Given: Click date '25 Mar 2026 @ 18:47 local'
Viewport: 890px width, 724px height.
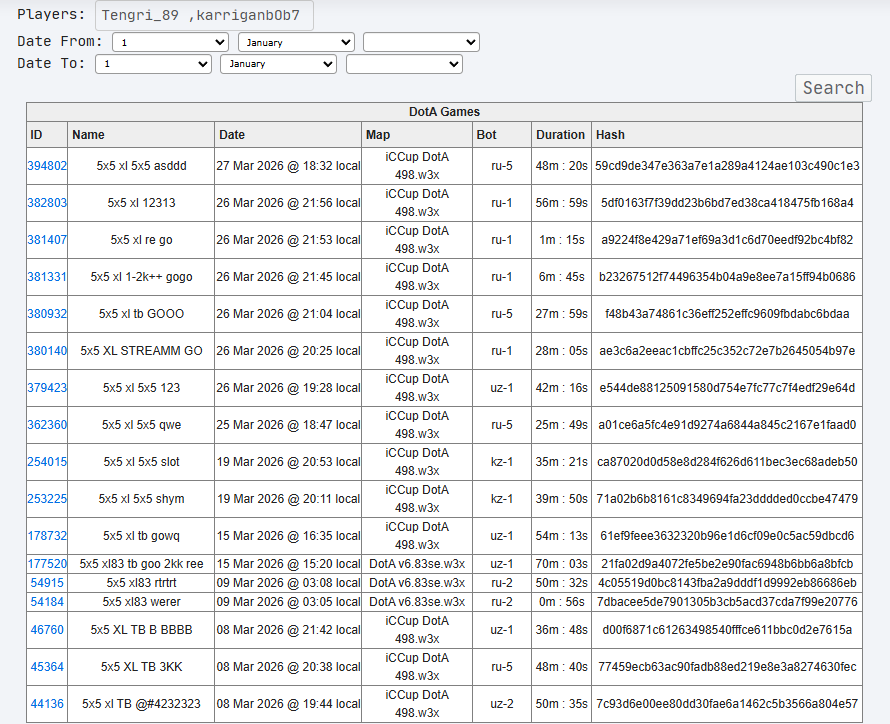Looking at the screenshot, I should [288, 425].
